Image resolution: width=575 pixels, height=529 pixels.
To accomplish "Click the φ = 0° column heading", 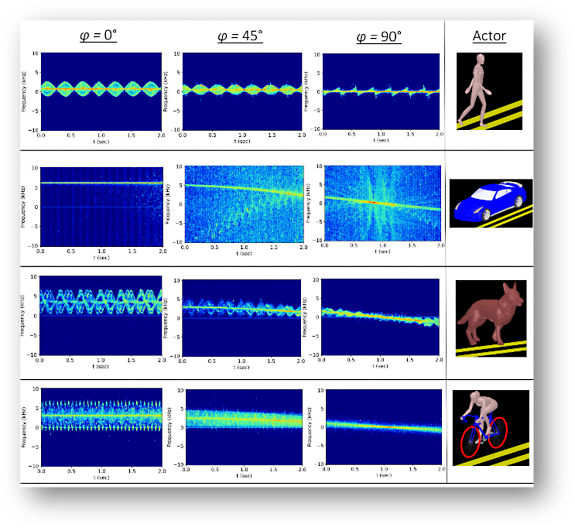I will pos(98,36).
